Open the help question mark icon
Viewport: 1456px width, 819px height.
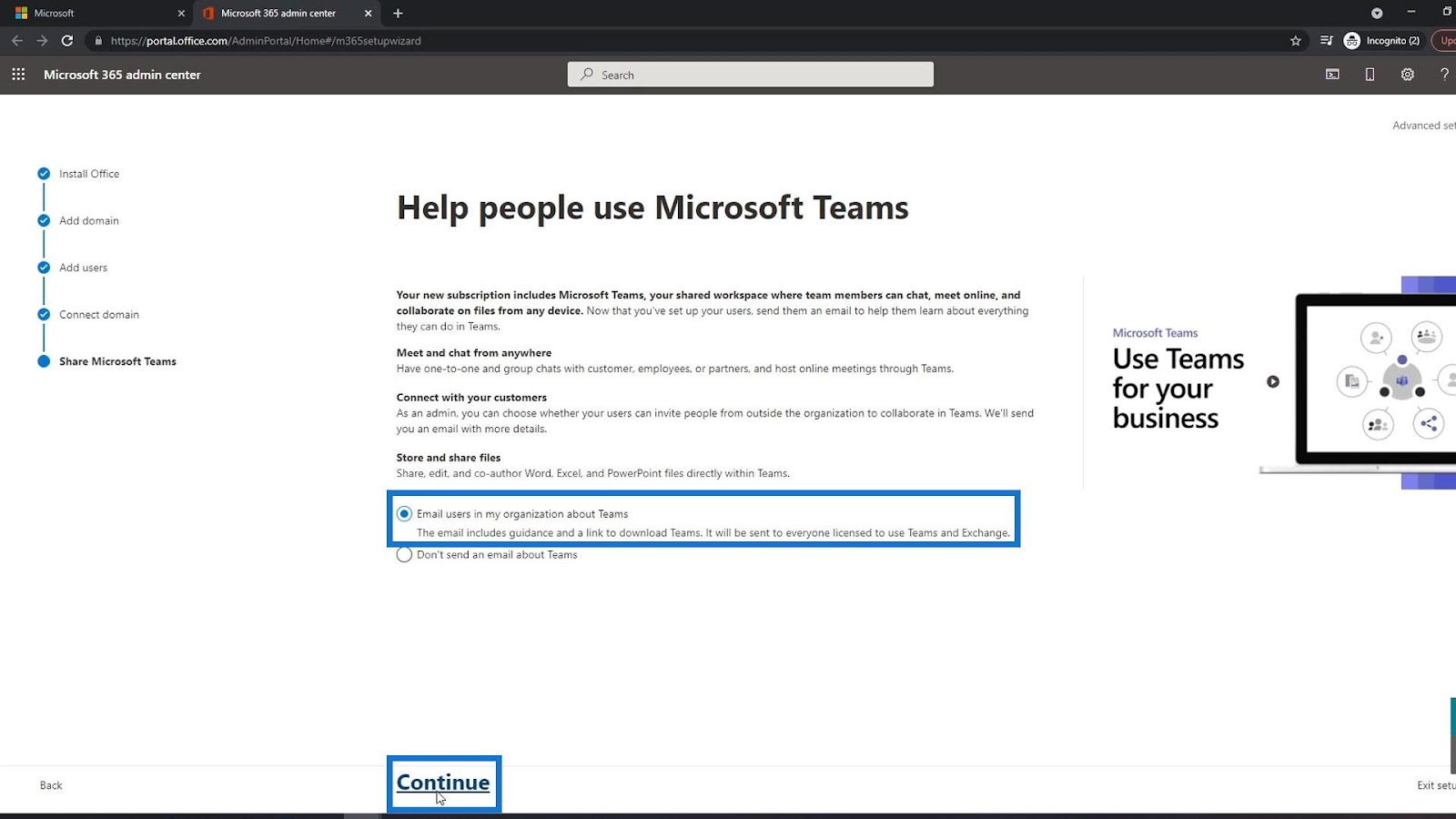click(x=1444, y=75)
